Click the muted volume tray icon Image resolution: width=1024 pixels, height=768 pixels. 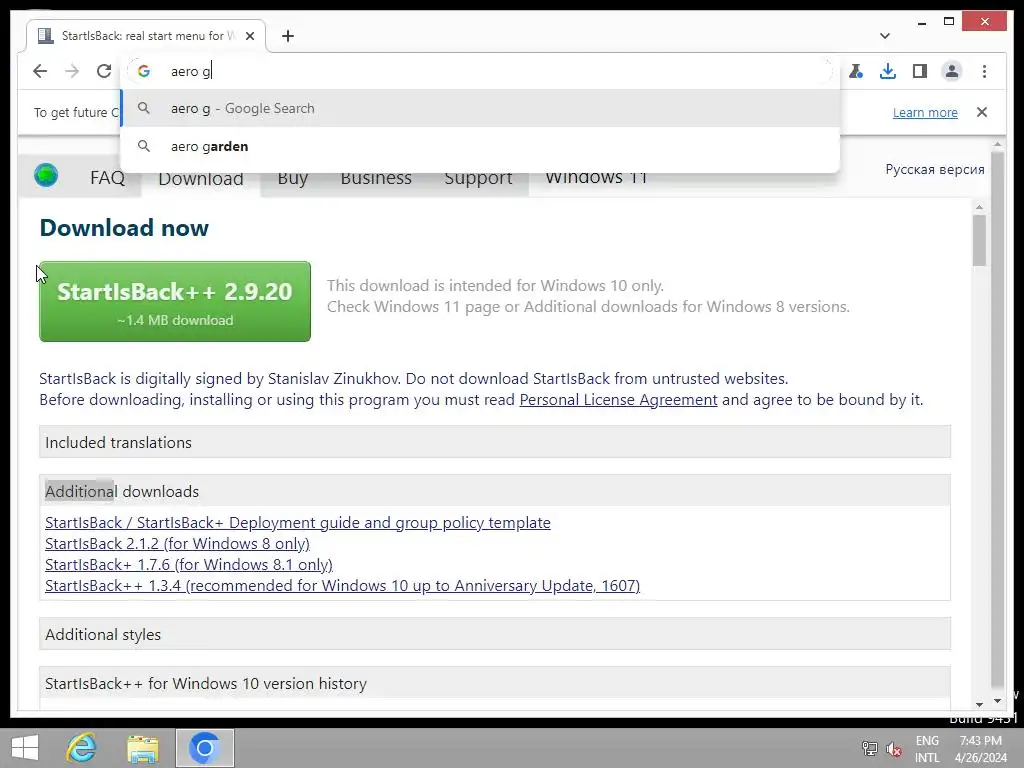pos(893,748)
